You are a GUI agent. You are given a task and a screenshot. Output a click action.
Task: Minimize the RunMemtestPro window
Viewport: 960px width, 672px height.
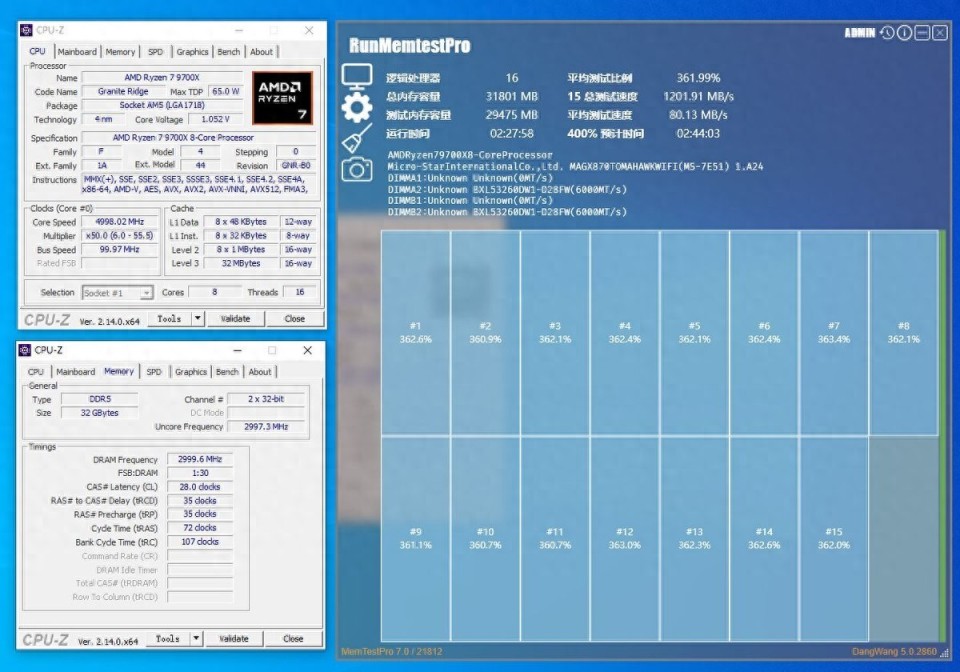click(922, 33)
